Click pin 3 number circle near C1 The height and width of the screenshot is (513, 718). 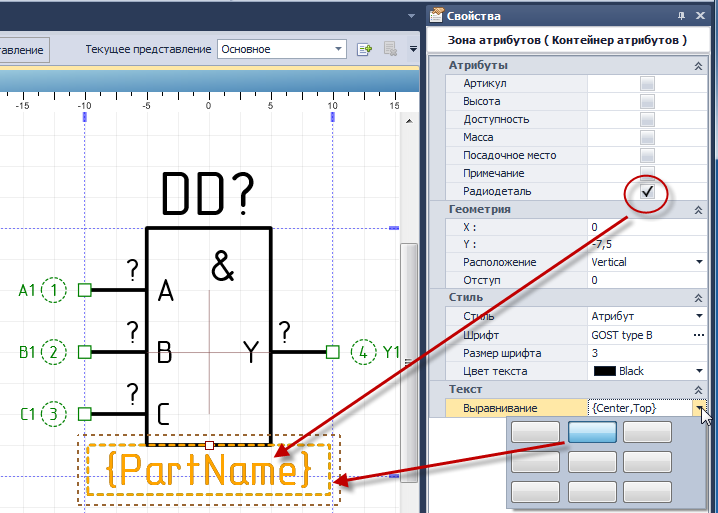(54, 414)
